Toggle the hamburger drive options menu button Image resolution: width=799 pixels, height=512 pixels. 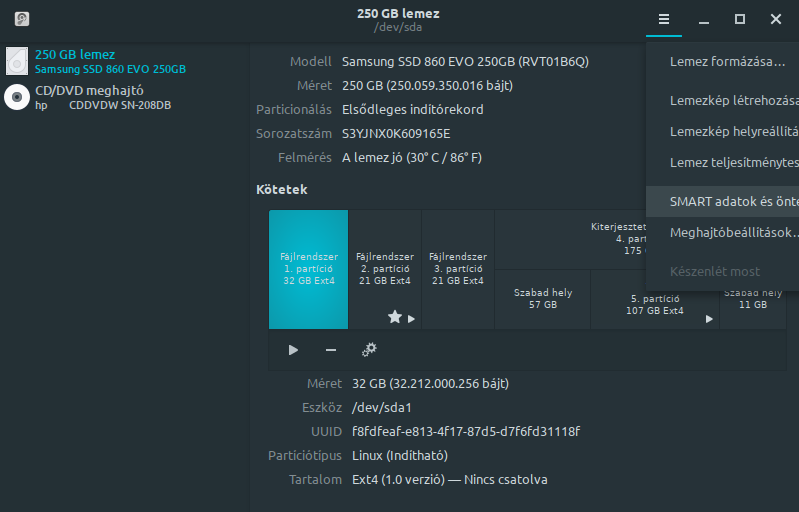pos(663,19)
